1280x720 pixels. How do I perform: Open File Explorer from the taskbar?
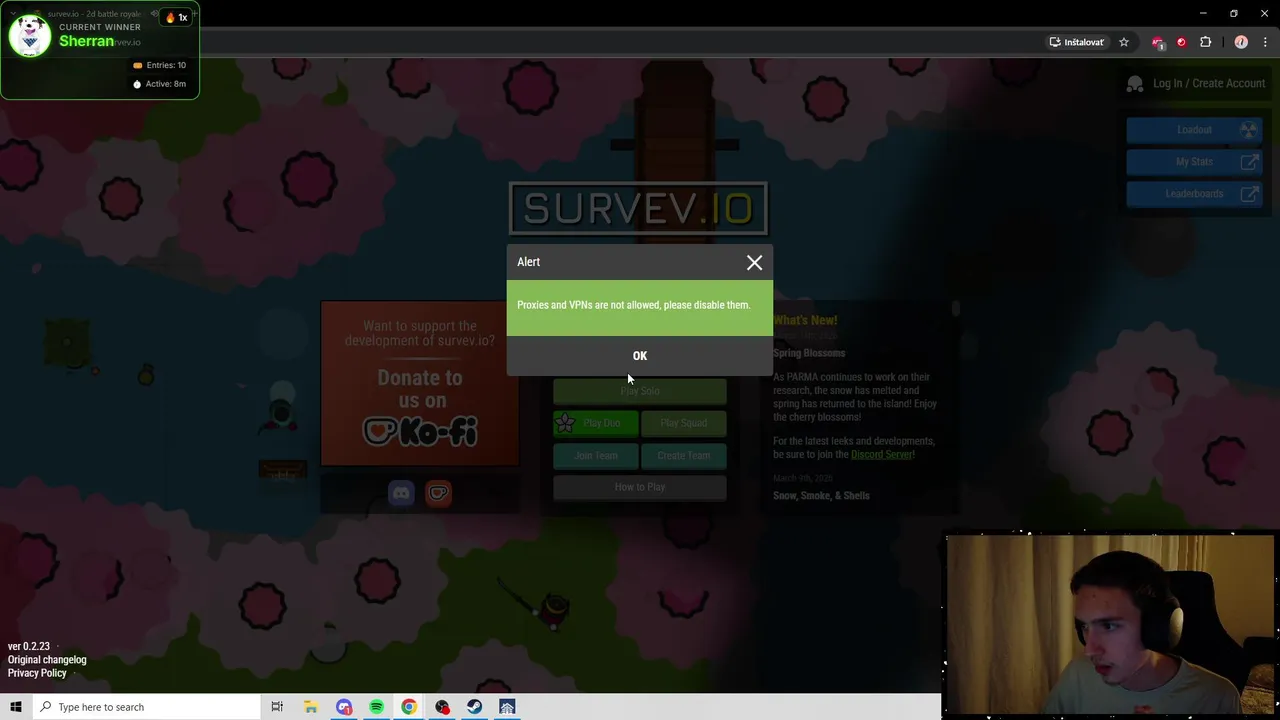tap(311, 707)
